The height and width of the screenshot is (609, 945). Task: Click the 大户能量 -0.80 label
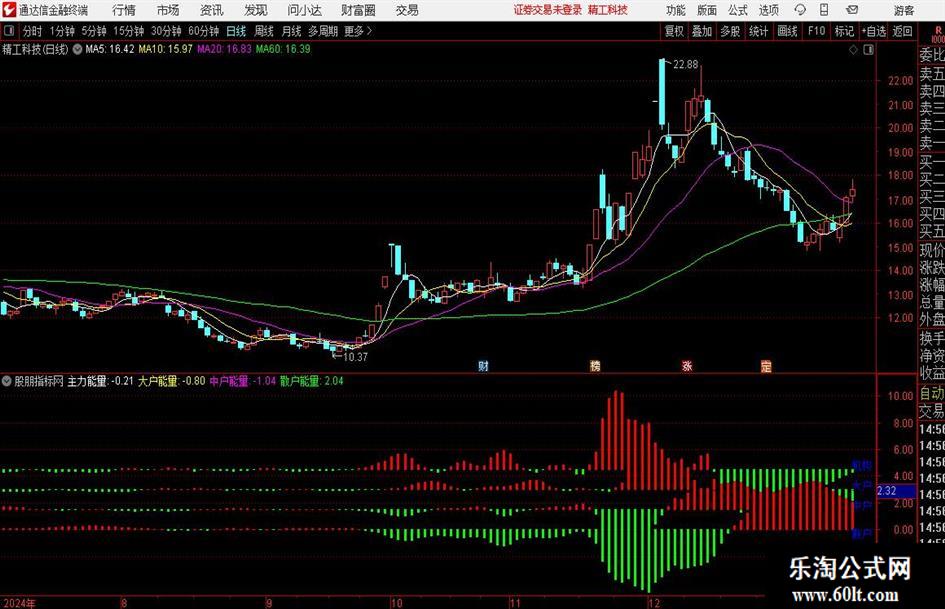[172, 381]
